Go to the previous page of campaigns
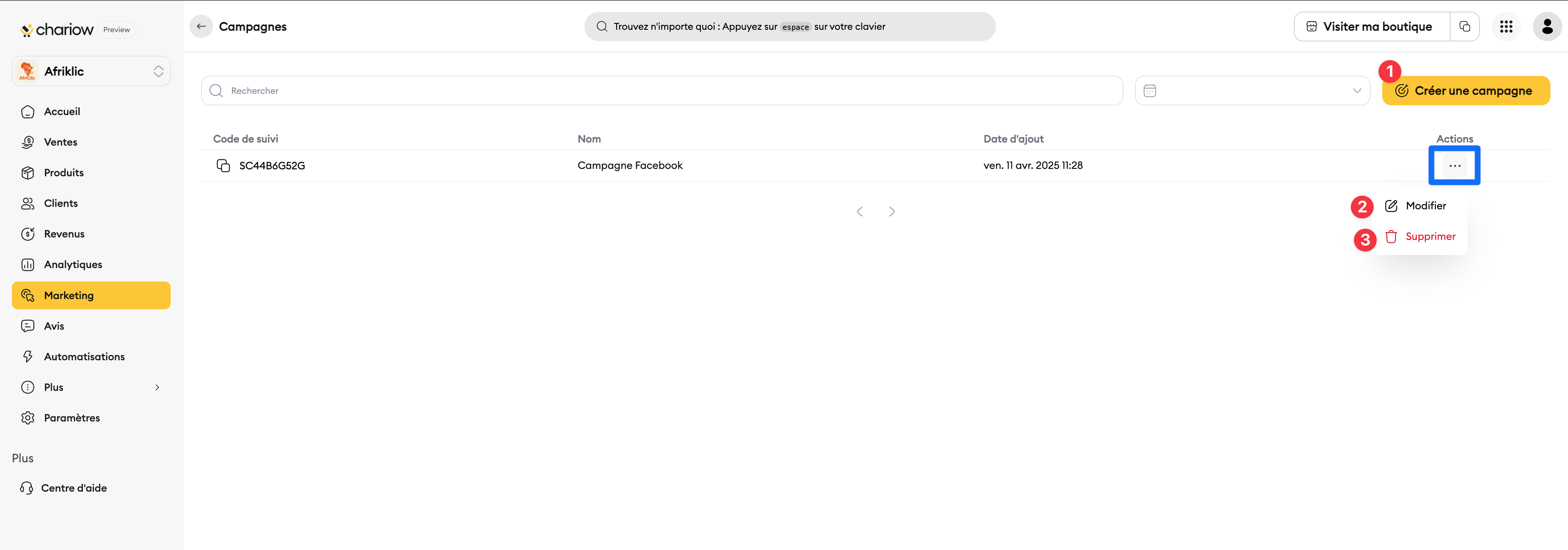The image size is (1568, 550). [860, 212]
